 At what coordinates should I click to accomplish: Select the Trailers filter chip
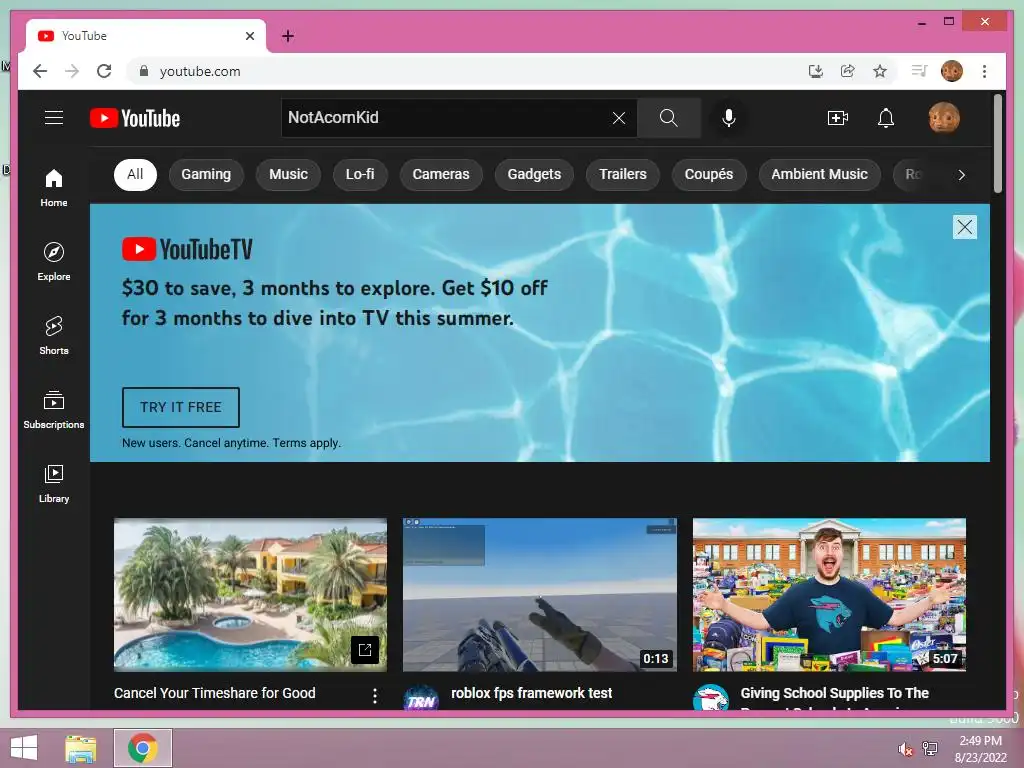pos(622,174)
